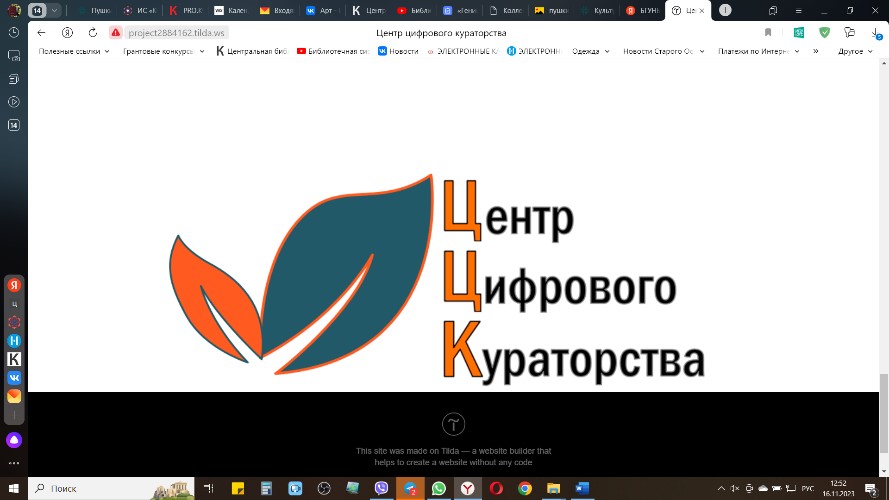Open the green translator extension icon

pyautogui.click(x=799, y=33)
